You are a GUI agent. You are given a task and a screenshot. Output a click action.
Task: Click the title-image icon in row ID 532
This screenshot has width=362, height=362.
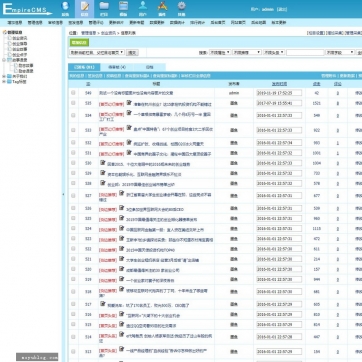(129, 142)
